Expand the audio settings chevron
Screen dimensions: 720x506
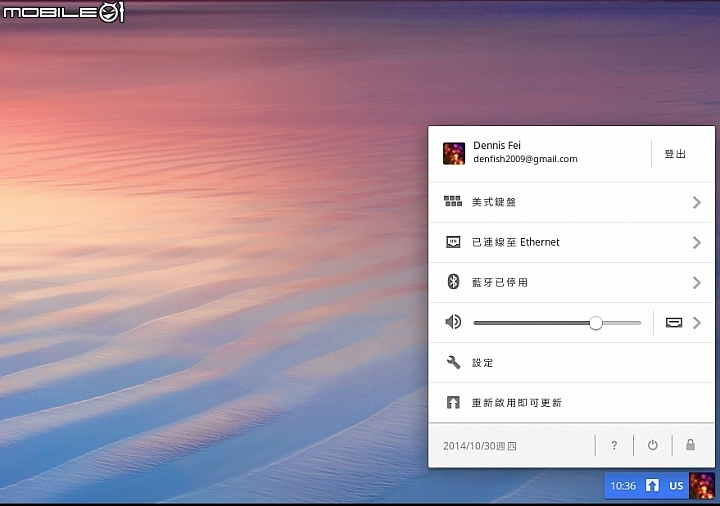click(697, 323)
